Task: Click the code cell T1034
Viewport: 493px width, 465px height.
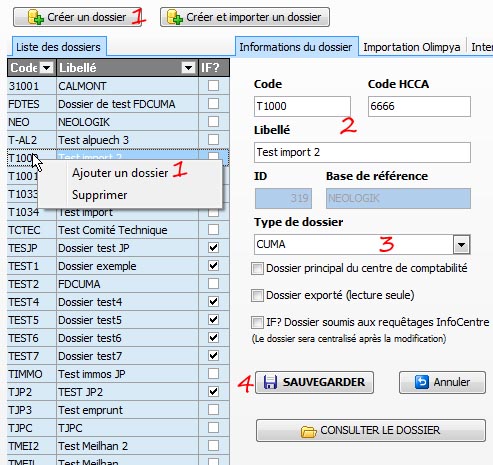Action: click(32, 212)
